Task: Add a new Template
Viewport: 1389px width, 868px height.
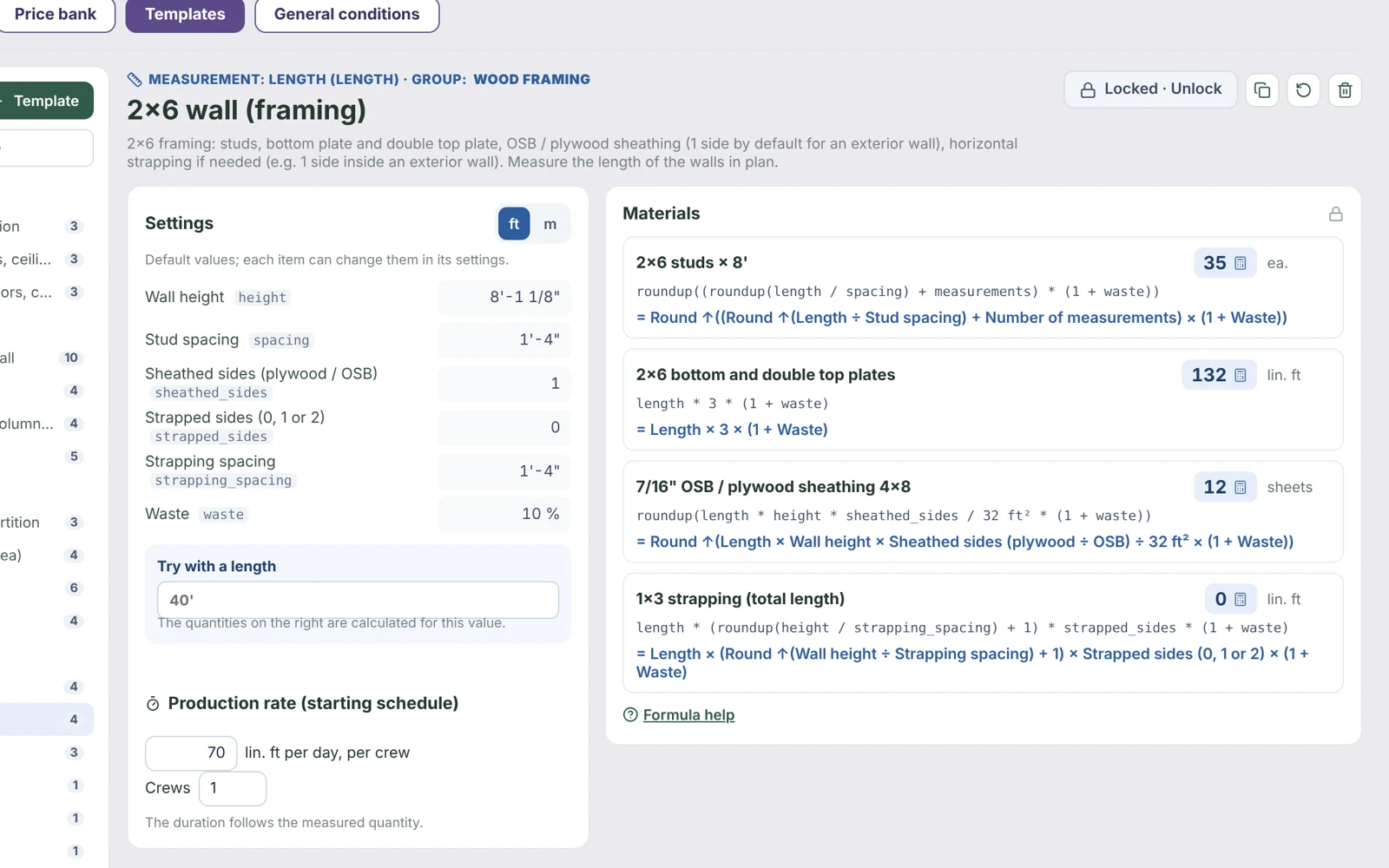Action: (x=46, y=101)
